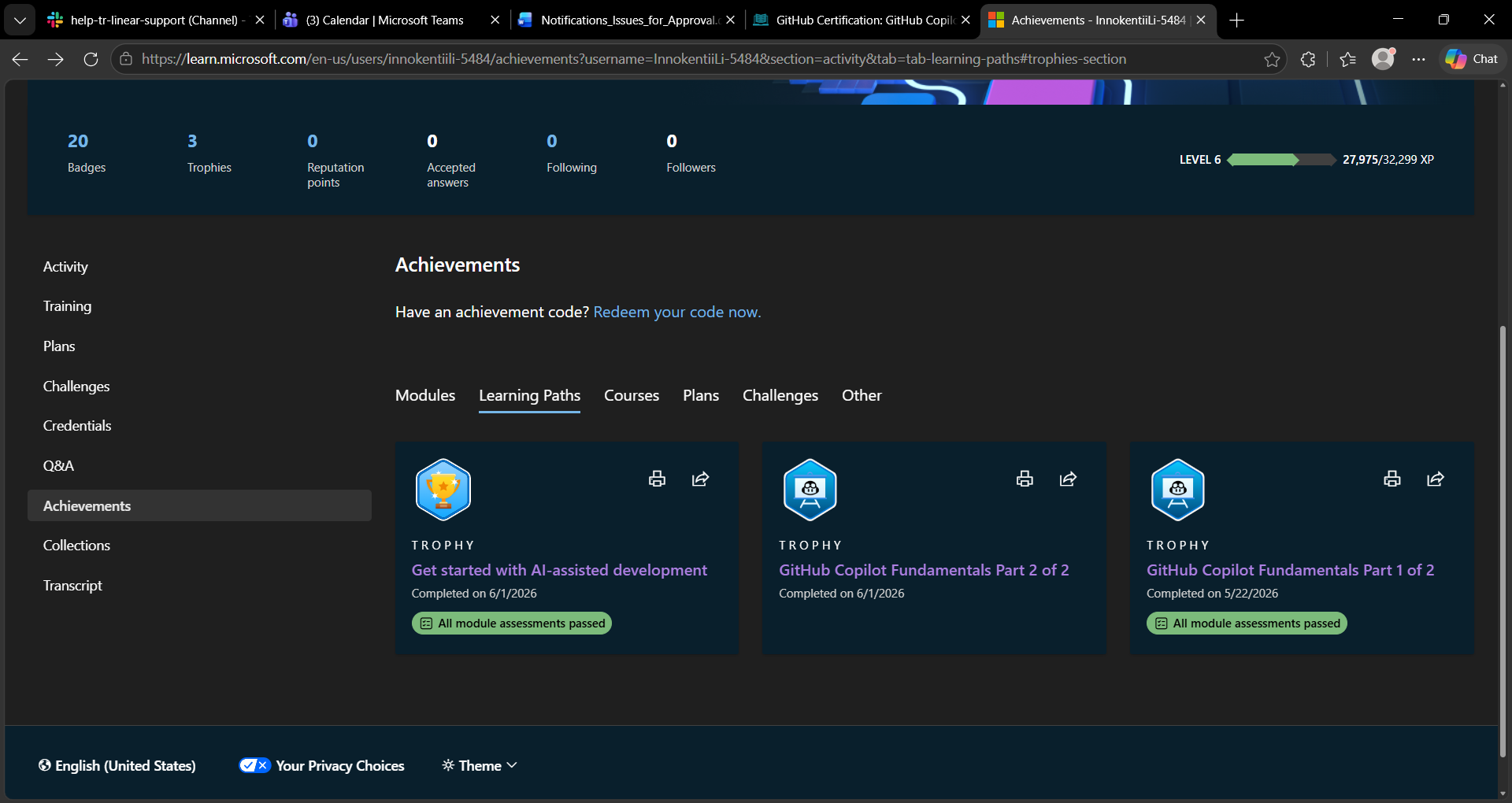Image resolution: width=1512 pixels, height=803 pixels.
Task: Share the GitHub Copilot Fundamentals Part 2 trophy
Action: coord(1068,479)
